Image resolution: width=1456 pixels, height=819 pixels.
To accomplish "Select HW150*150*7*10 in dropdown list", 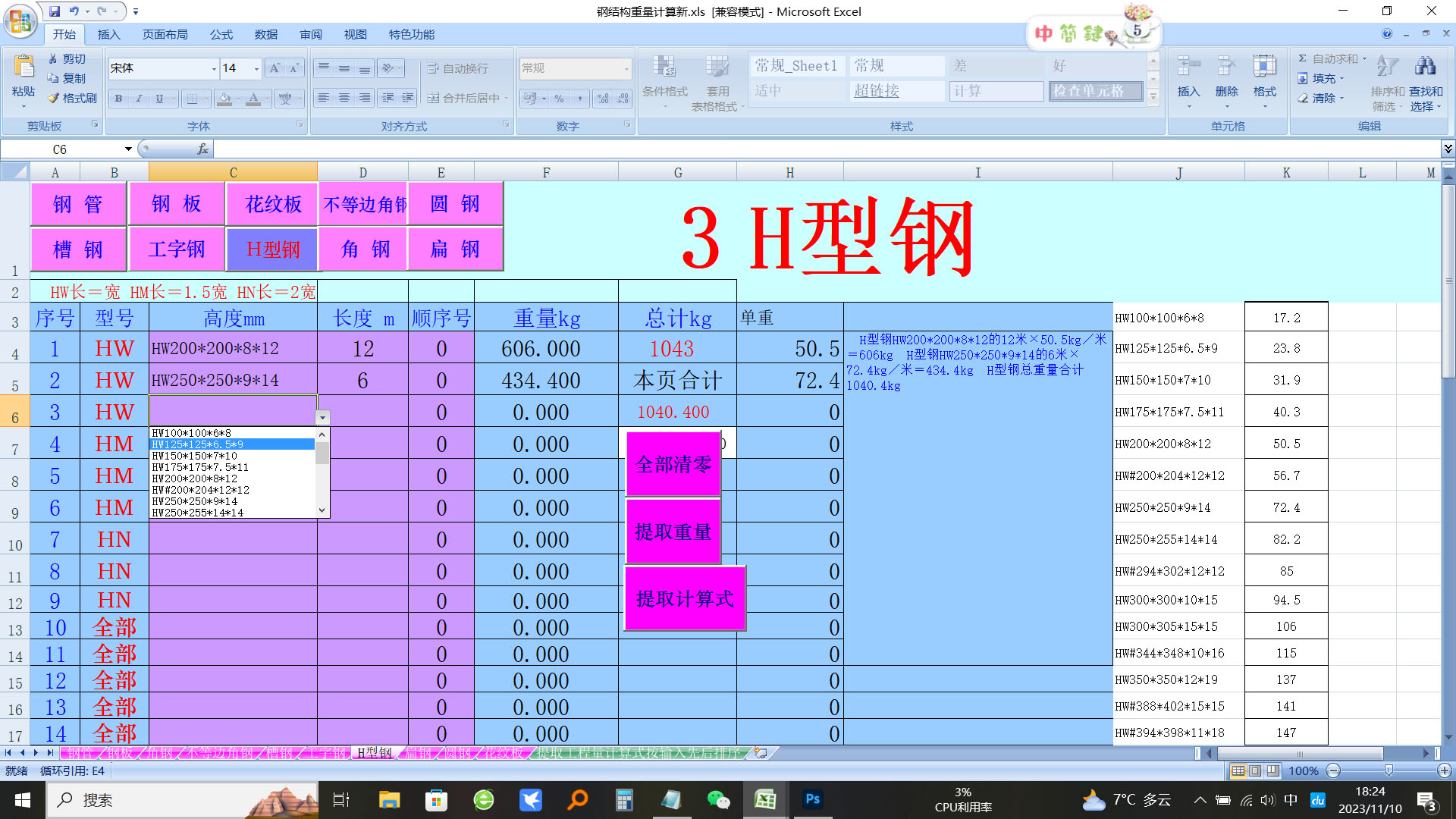I will 232,456.
